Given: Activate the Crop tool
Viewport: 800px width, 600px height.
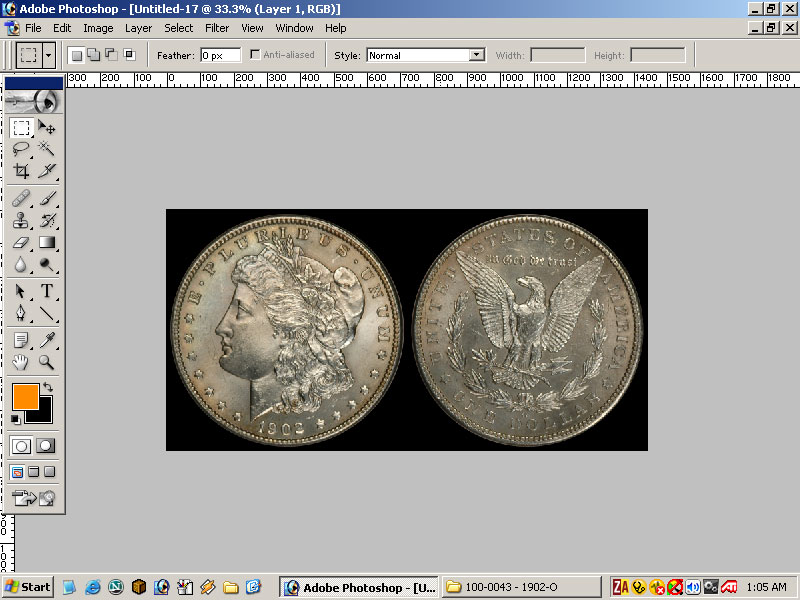Looking at the screenshot, I should [21, 171].
